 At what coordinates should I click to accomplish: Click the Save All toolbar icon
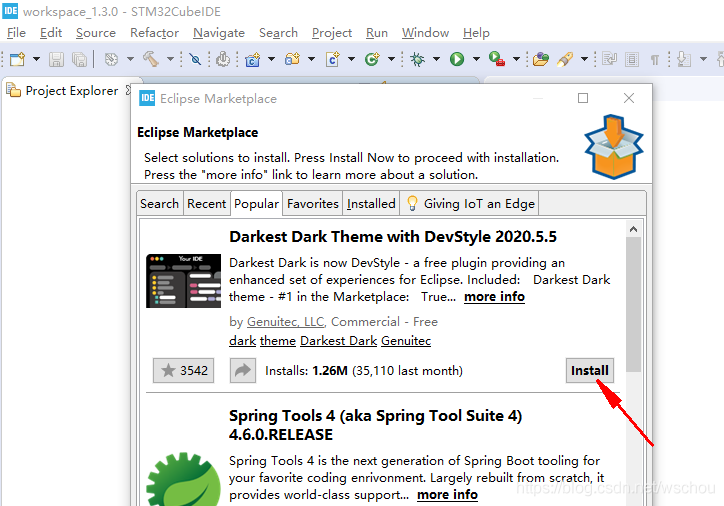[x=79, y=59]
